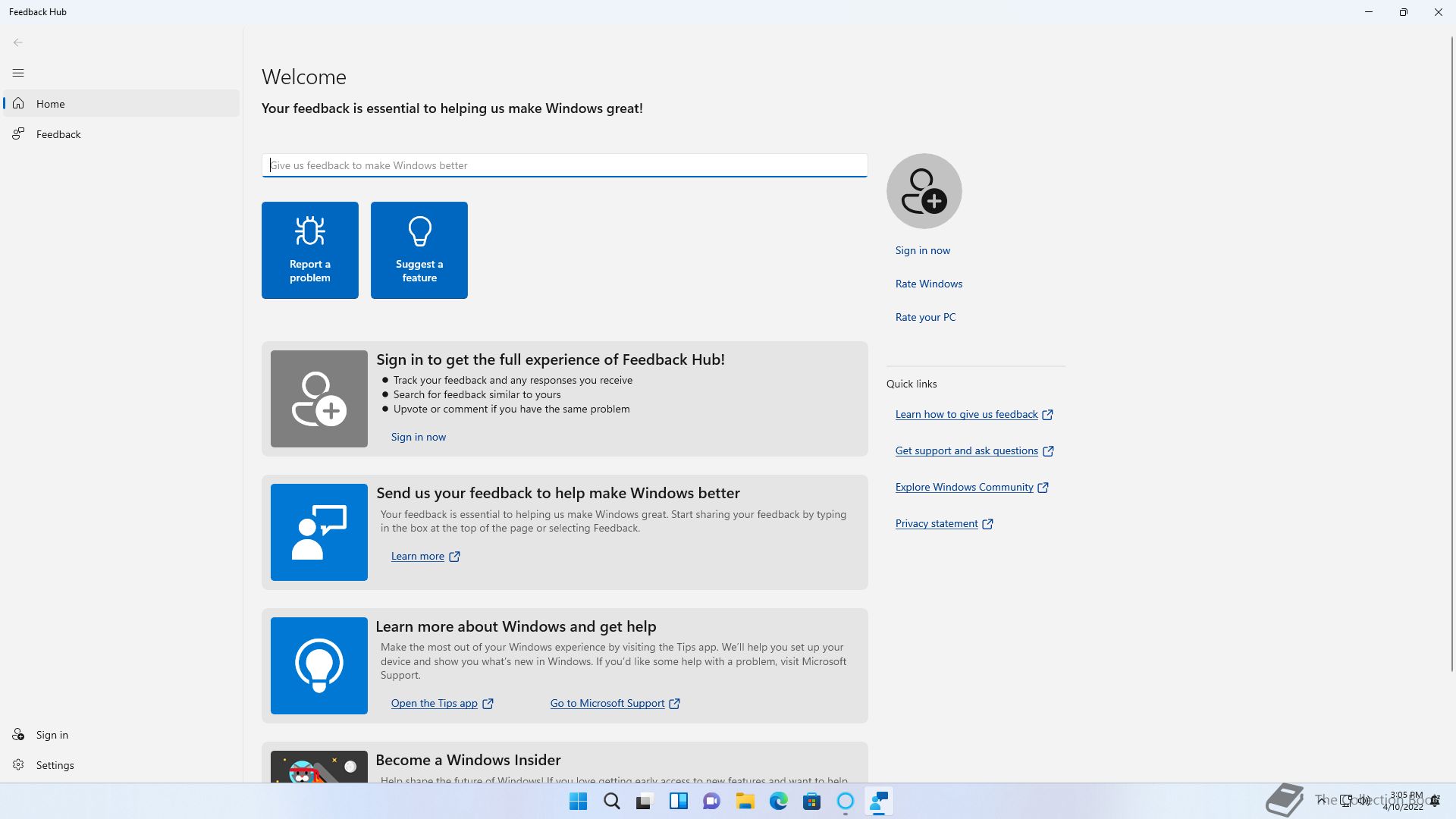The height and width of the screenshot is (819, 1456).
Task: Click Sign in now in sign-in card
Action: (x=418, y=437)
